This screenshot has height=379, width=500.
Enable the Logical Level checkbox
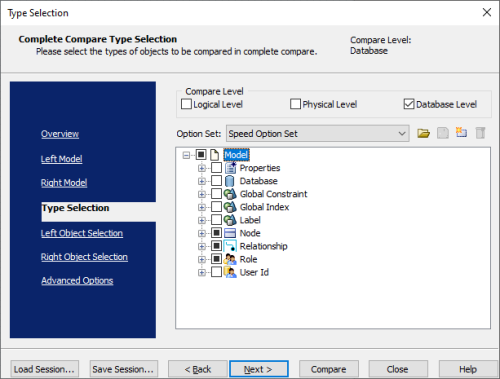[186, 104]
